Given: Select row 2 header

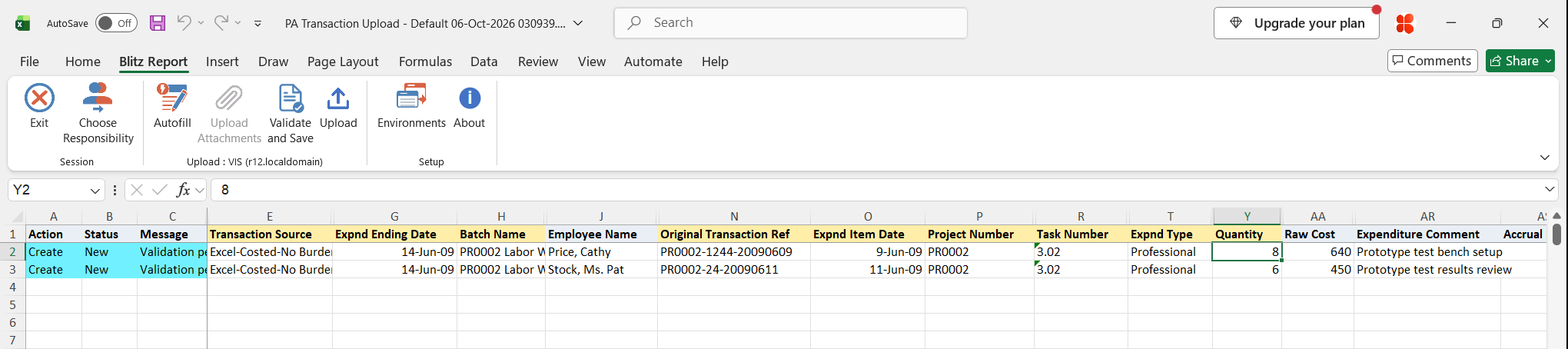Looking at the screenshot, I should click(12, 251).
